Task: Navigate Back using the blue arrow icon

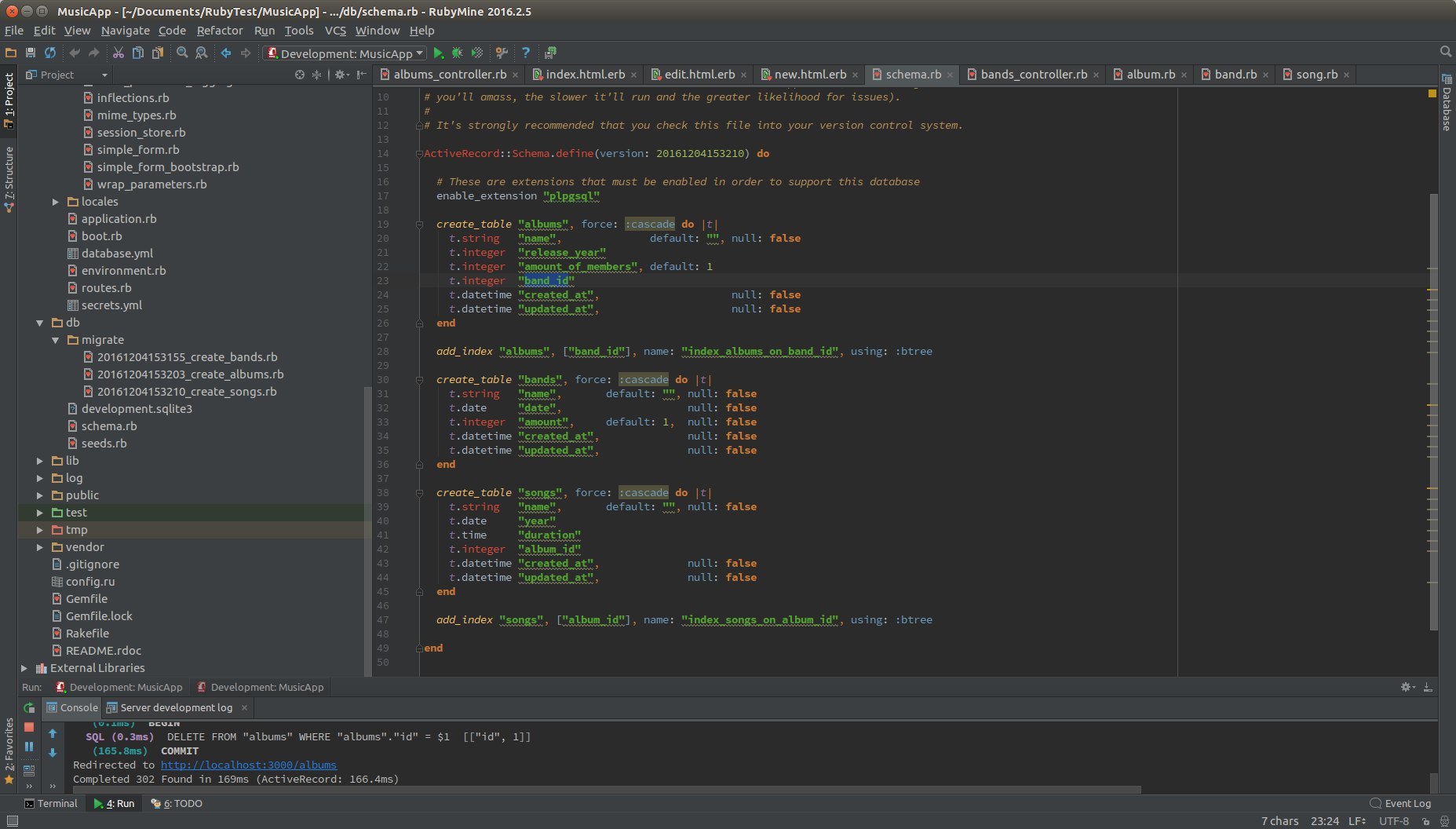Action: click(x=226, y=53)
